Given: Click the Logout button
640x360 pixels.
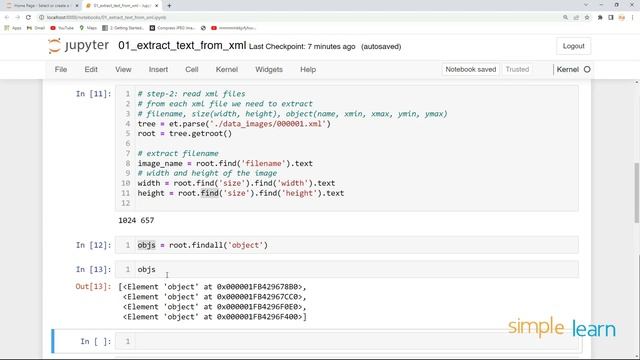Looking at the screenshot, I should [573, 46].
